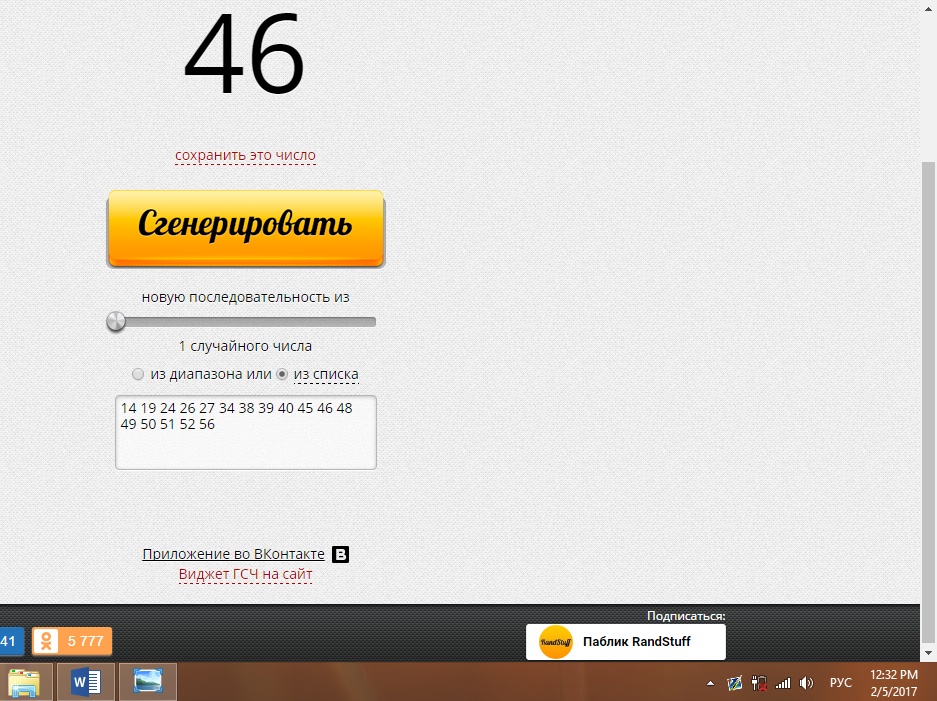Click the volume speaker tray icon

point(806,683)
